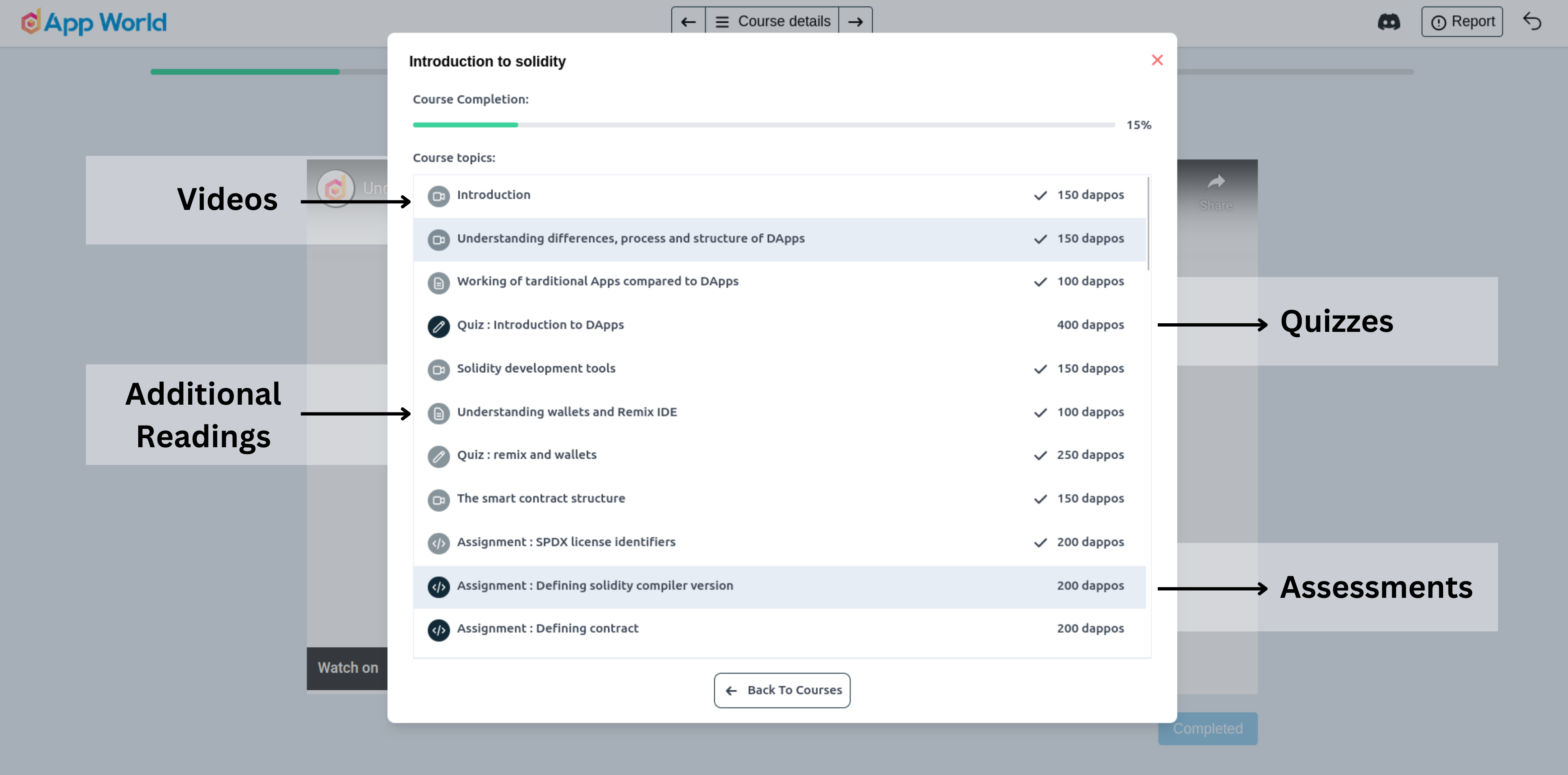Open Quiz : Introduction to DApps

coord(779,326)
